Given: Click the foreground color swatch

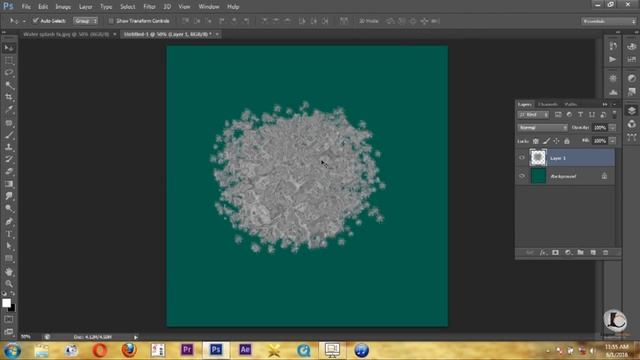Looking at the screenshot, I should (x=6, y=303).
